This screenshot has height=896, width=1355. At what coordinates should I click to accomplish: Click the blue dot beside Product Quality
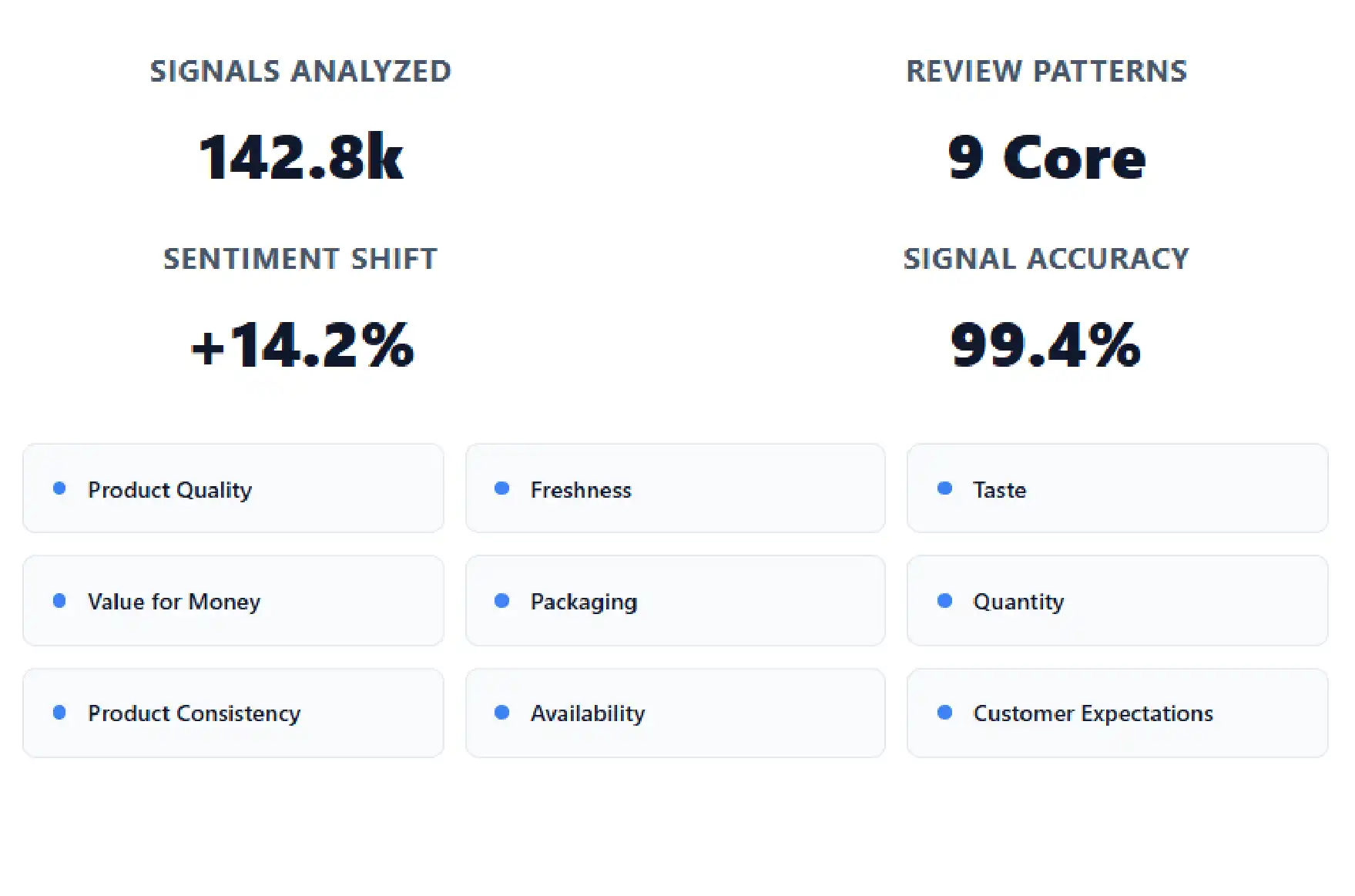59,488
